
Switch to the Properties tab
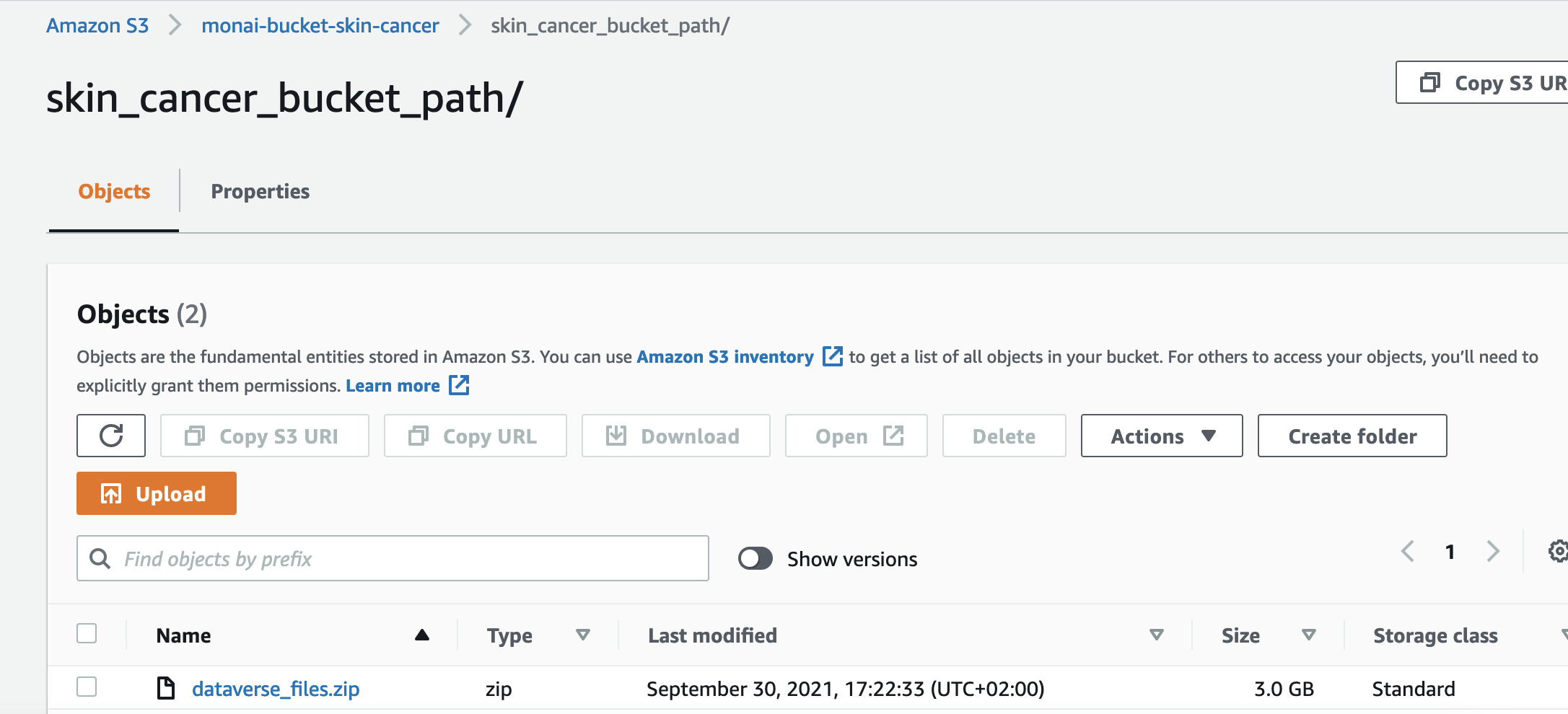260,191
